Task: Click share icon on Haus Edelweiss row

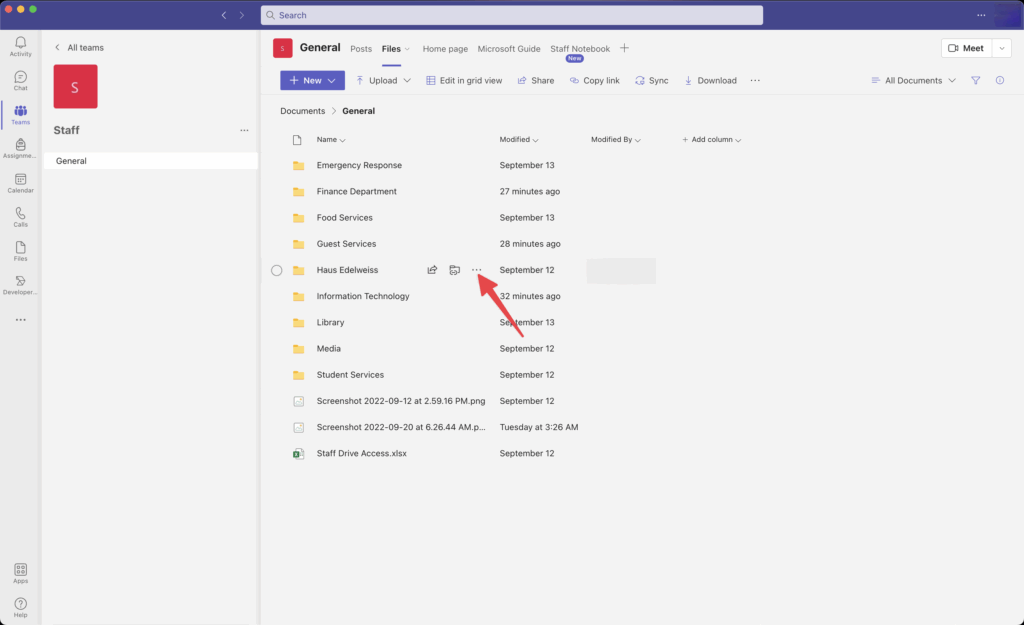Action: click(432, 270)
